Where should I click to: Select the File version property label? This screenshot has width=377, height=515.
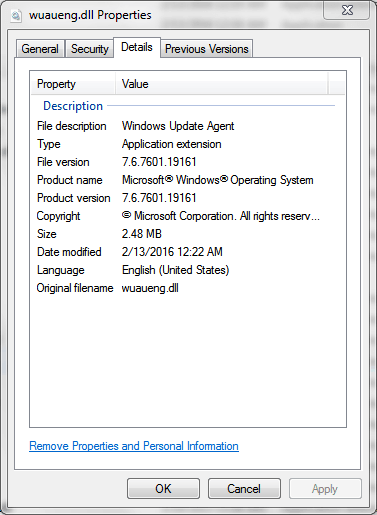tap(63, 162)
